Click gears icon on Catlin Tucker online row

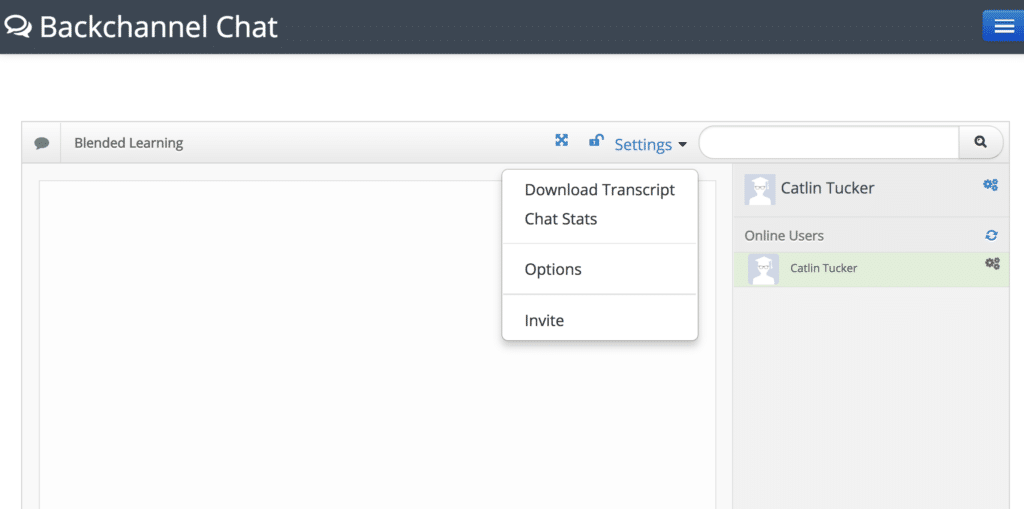992,263
